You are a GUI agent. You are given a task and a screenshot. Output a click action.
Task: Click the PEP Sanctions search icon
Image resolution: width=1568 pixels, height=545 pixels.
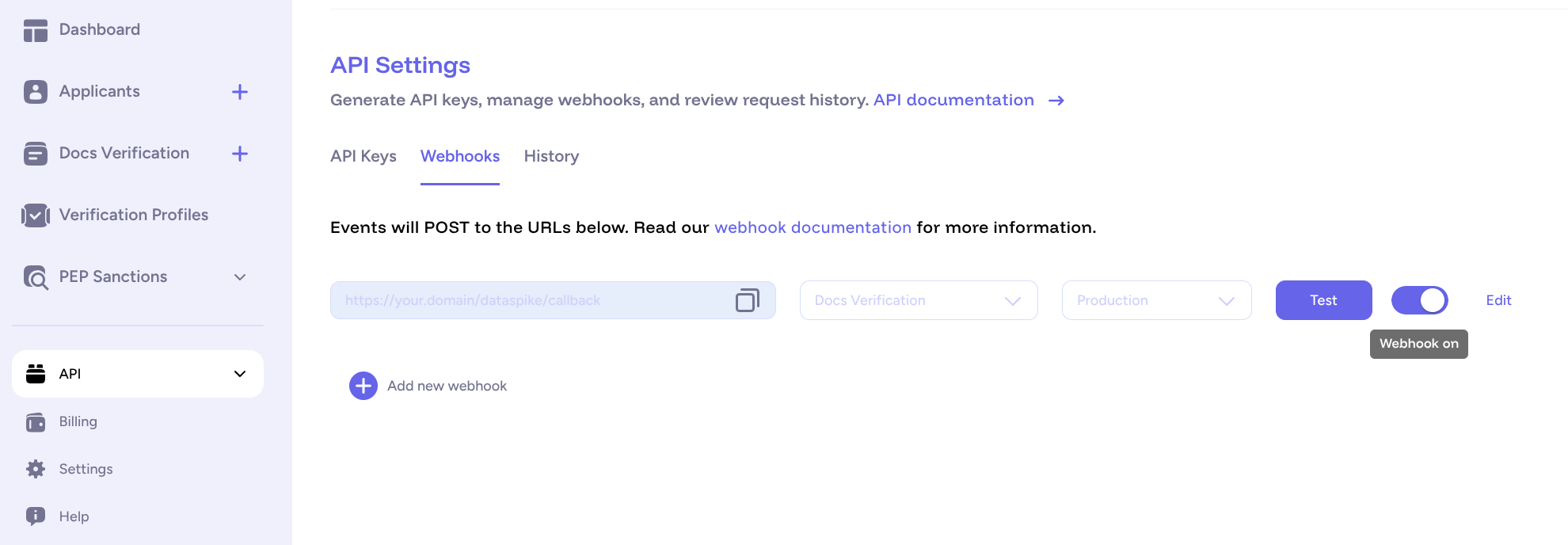point(36,277)
